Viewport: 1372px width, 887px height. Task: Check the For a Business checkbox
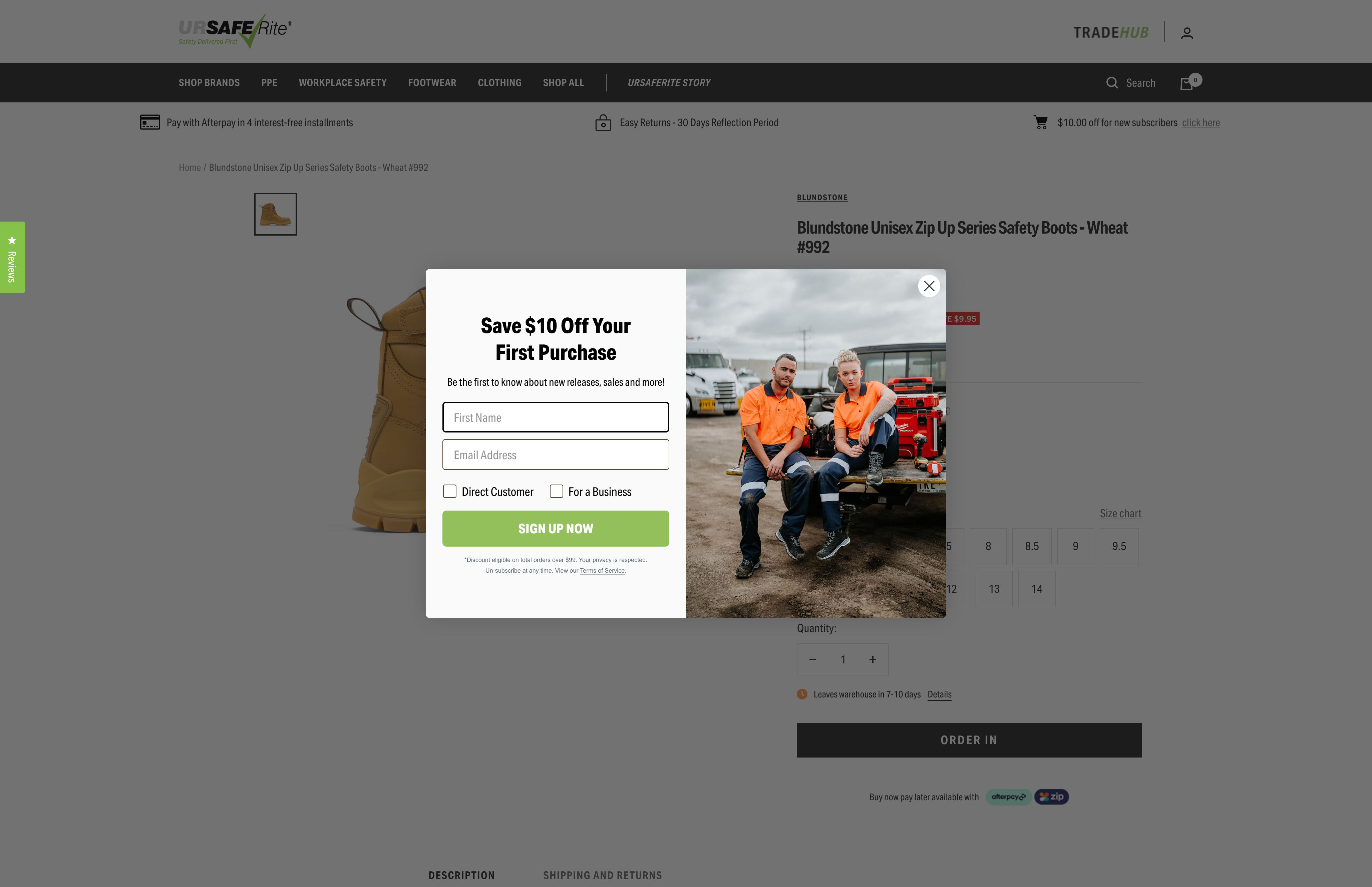click(557, 491)
